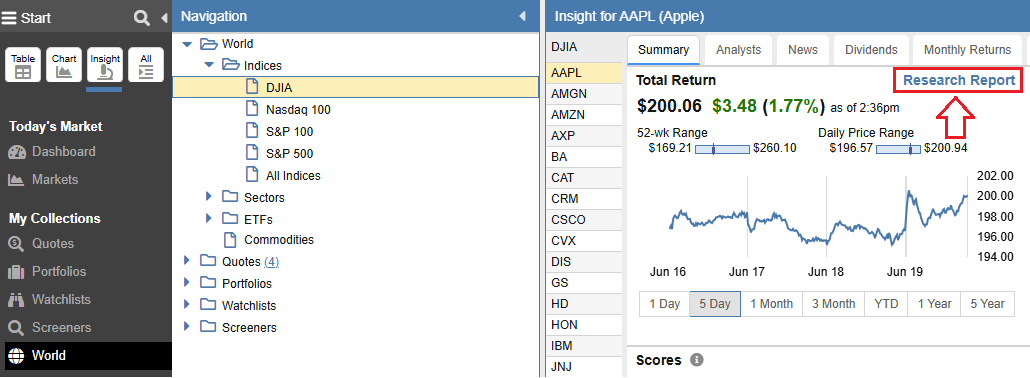Select the 1 Month chart range
The height and width of the screenshot is (378, 1030).
click(x=771, y=304)
